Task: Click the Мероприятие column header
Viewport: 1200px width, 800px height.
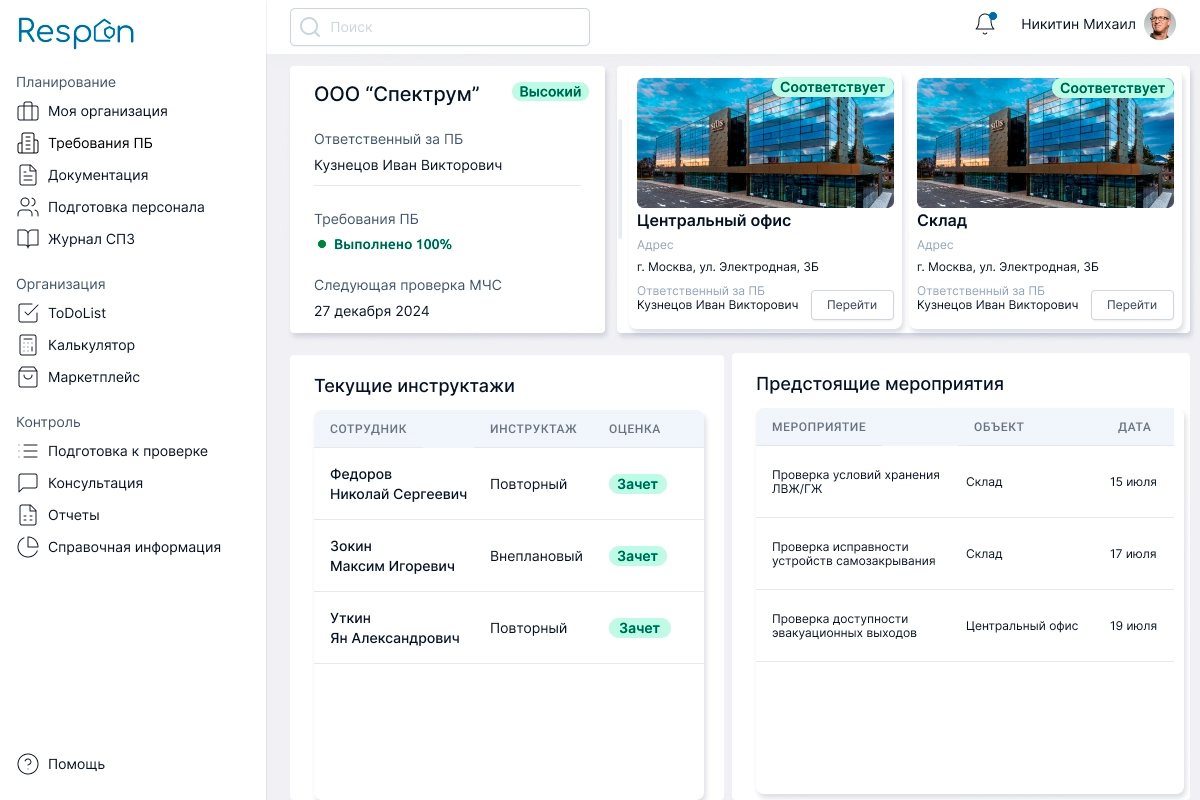Action: [819, 427]
